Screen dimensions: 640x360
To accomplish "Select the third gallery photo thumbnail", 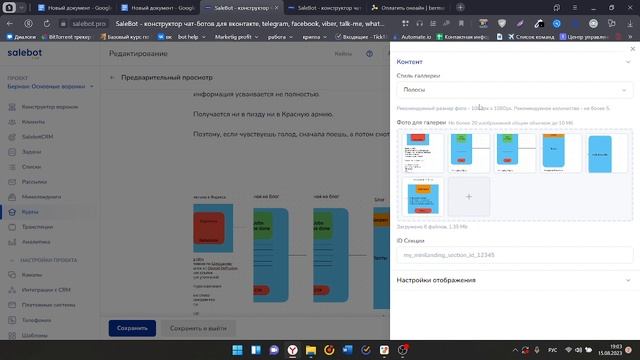I will (x=515, y=153).
